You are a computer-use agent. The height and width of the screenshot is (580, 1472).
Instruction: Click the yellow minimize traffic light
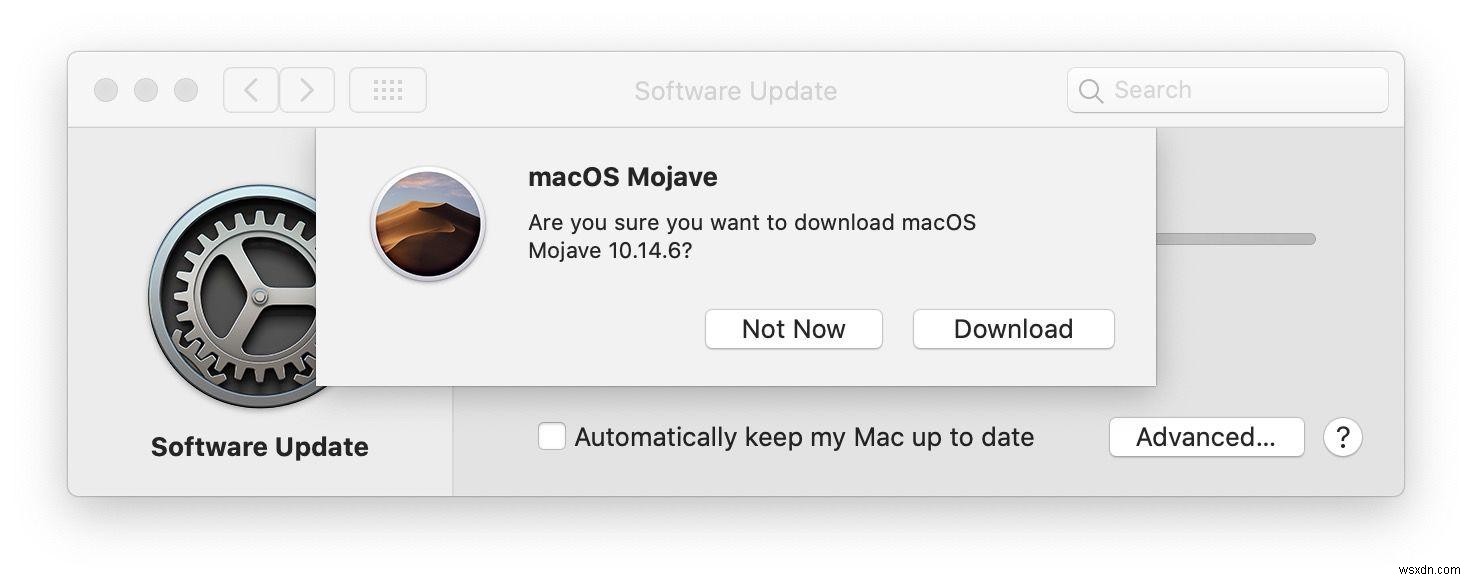(146, 89)
